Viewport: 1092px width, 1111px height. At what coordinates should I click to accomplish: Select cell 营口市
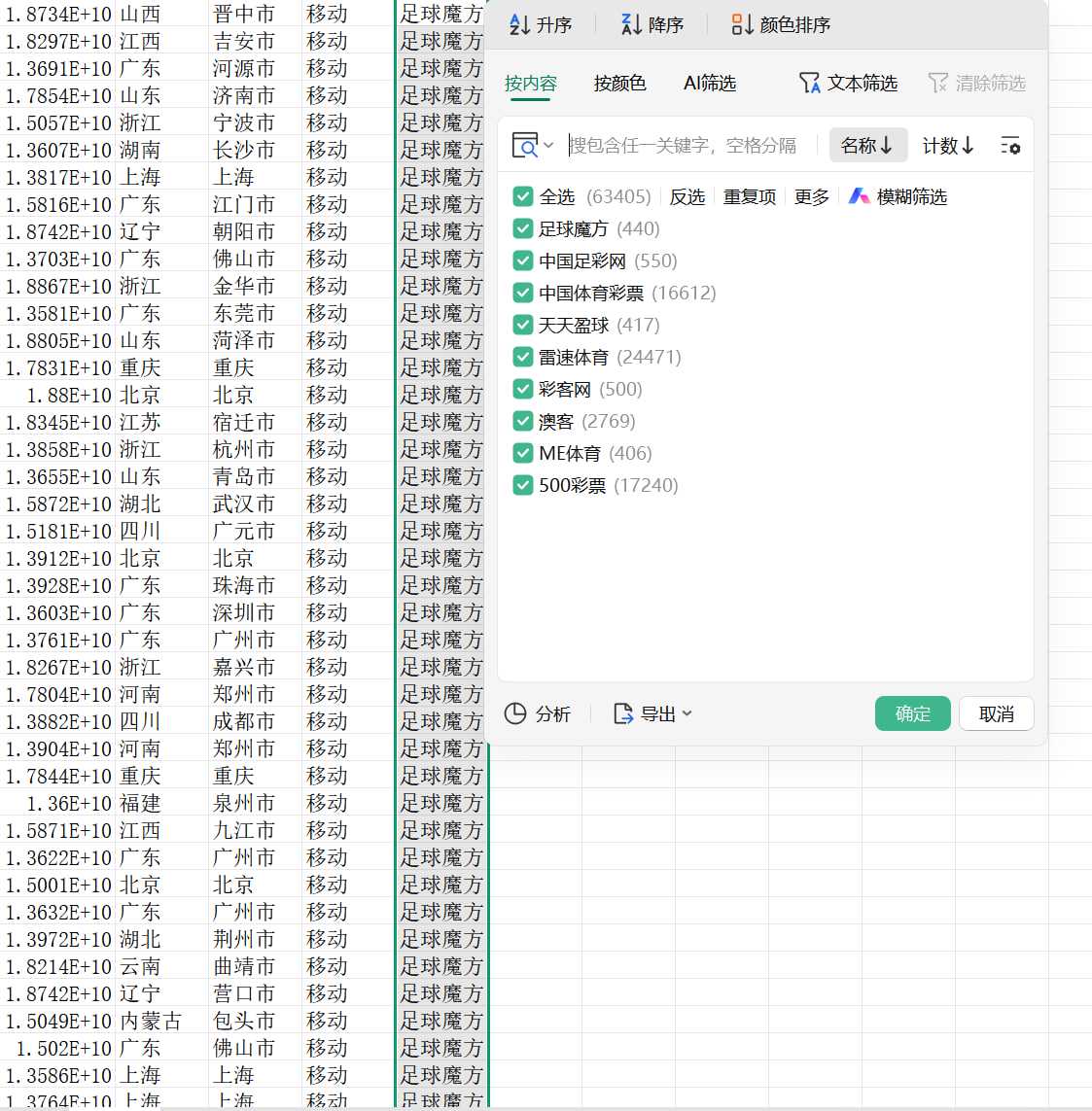[x=255, y=993]
